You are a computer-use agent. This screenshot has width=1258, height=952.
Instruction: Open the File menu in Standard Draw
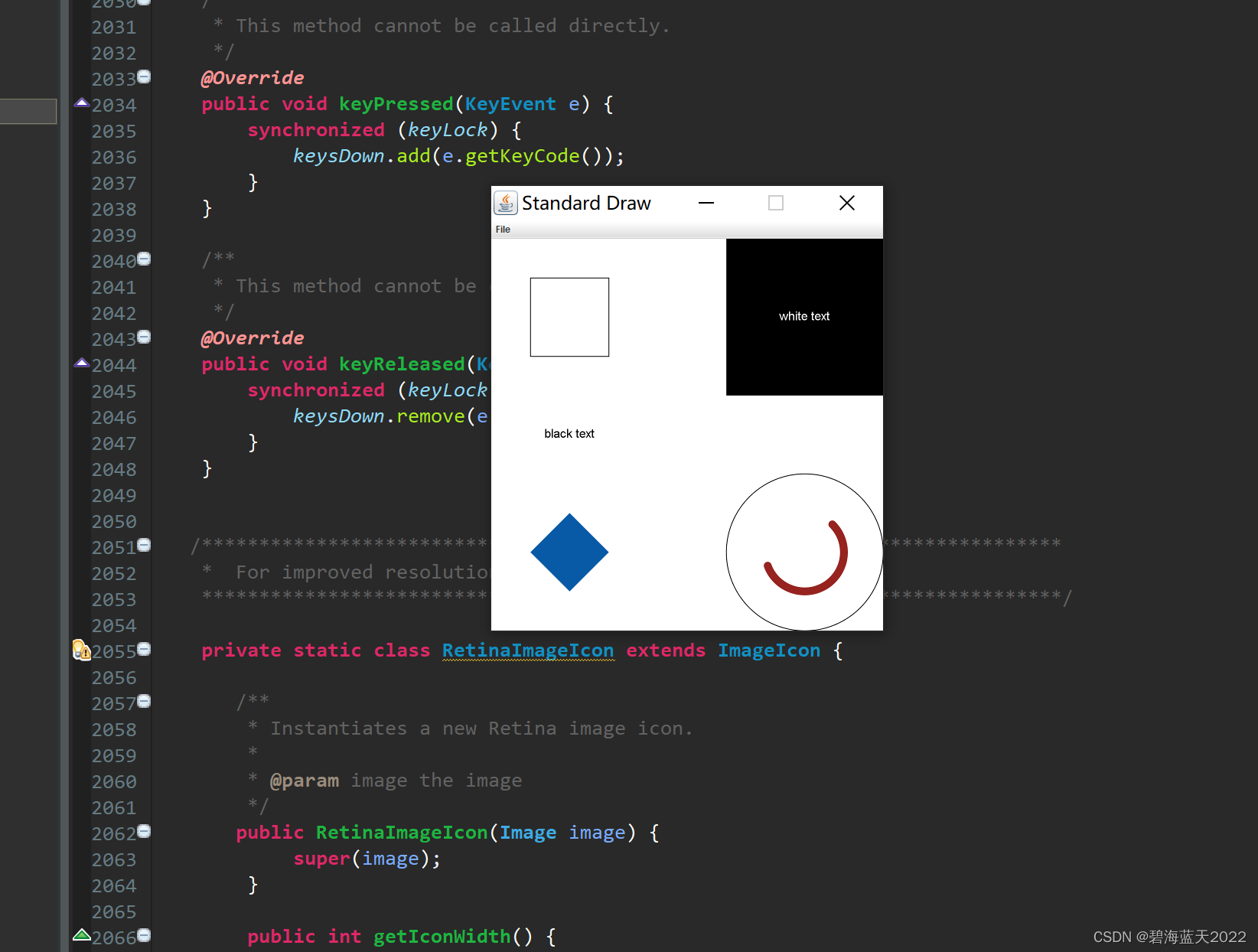pos(503,228)
